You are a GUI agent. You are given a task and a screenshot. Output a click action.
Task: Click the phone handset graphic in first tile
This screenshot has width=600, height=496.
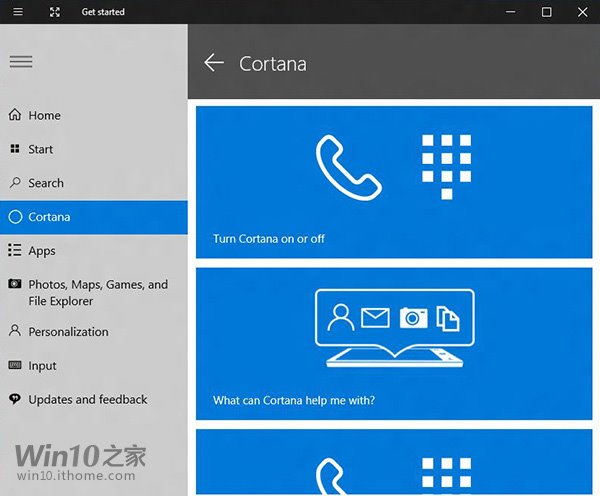pyautogui.click(x=349, y=167)
